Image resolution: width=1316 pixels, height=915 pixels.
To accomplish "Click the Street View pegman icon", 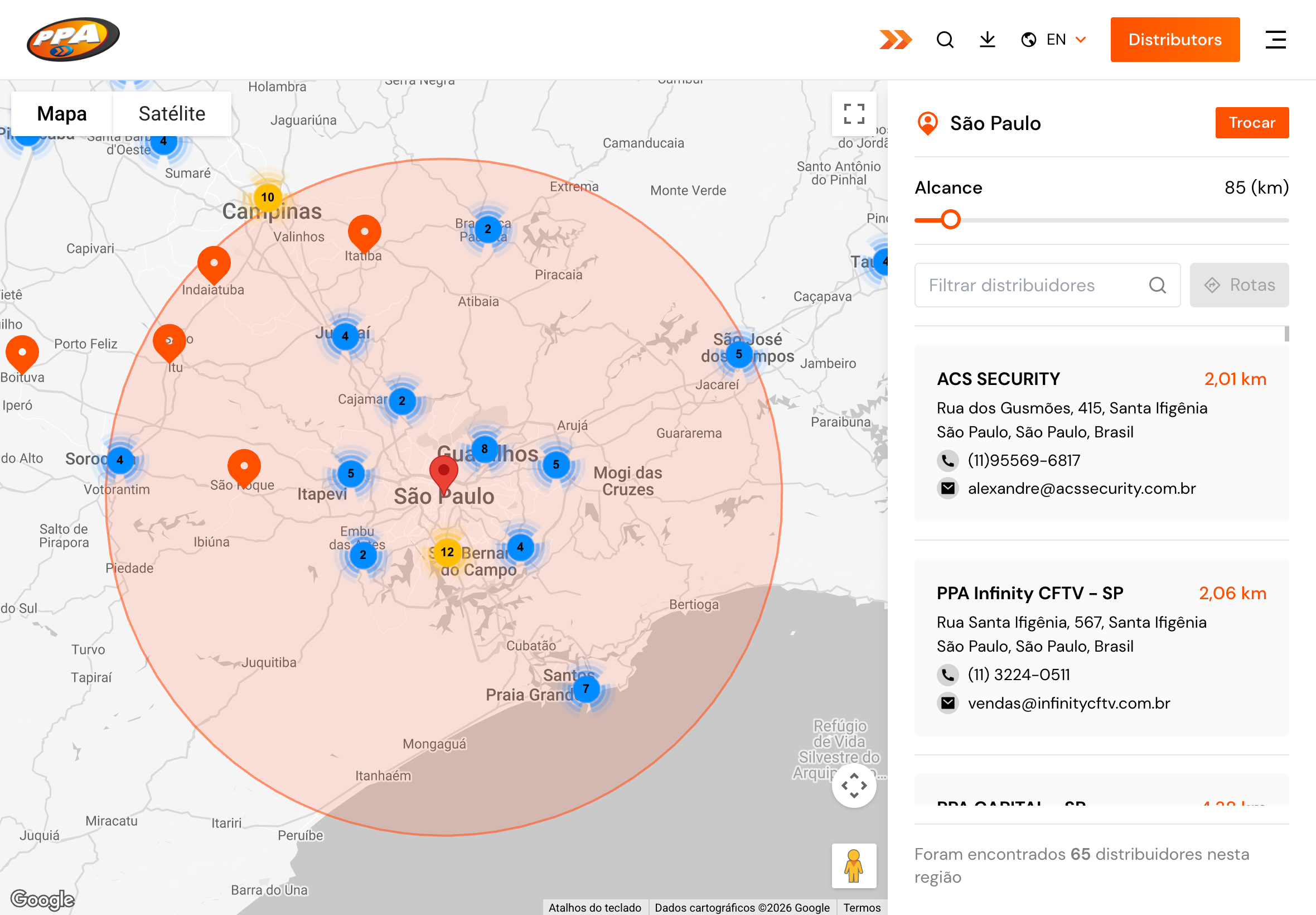I will (x=854, y=865).
